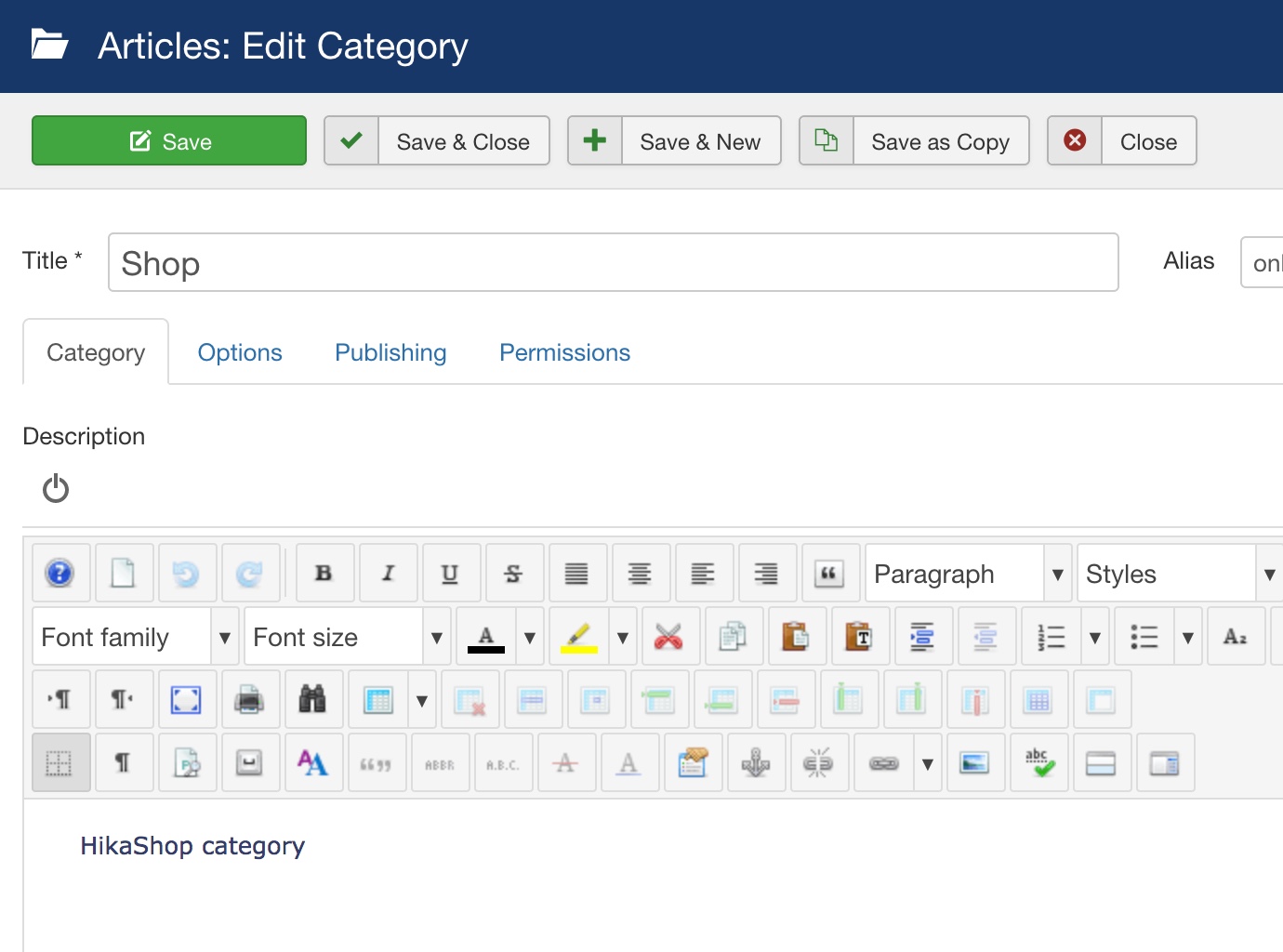Click the italic formatting icon
1283x952 pixels.
coord(388,574)
